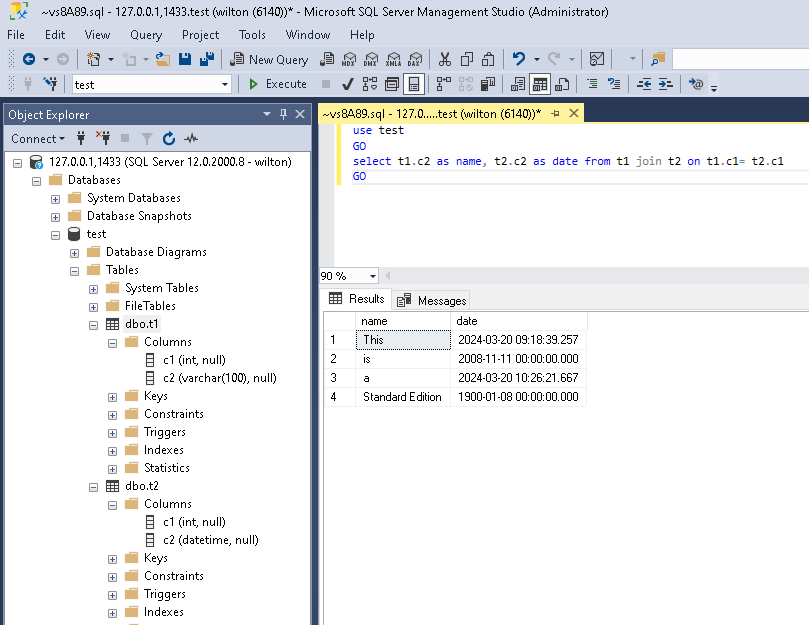Click the Display Estimated Execution Plan icon
This screenshot has width=809, height=625.
(x=369, y=84)
